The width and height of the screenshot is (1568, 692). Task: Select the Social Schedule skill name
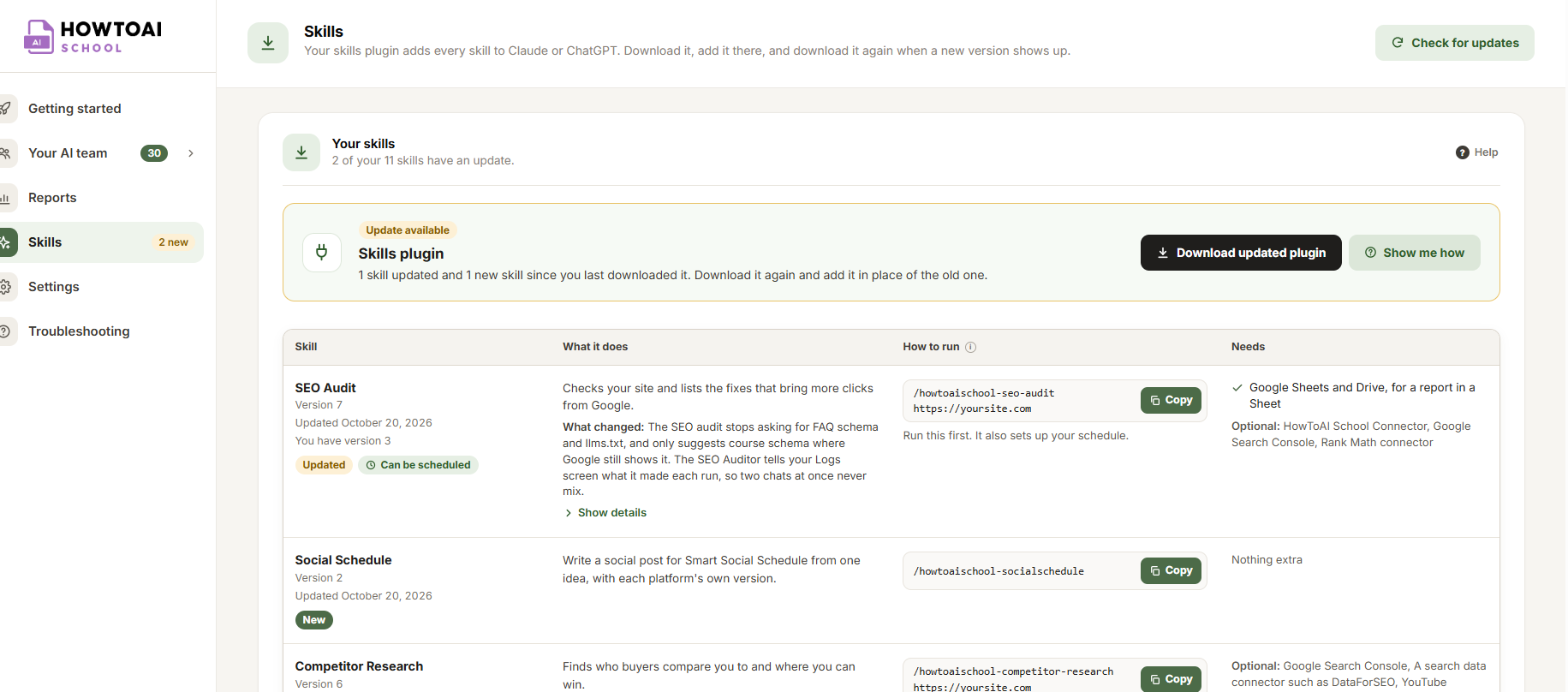click(343, 560)
